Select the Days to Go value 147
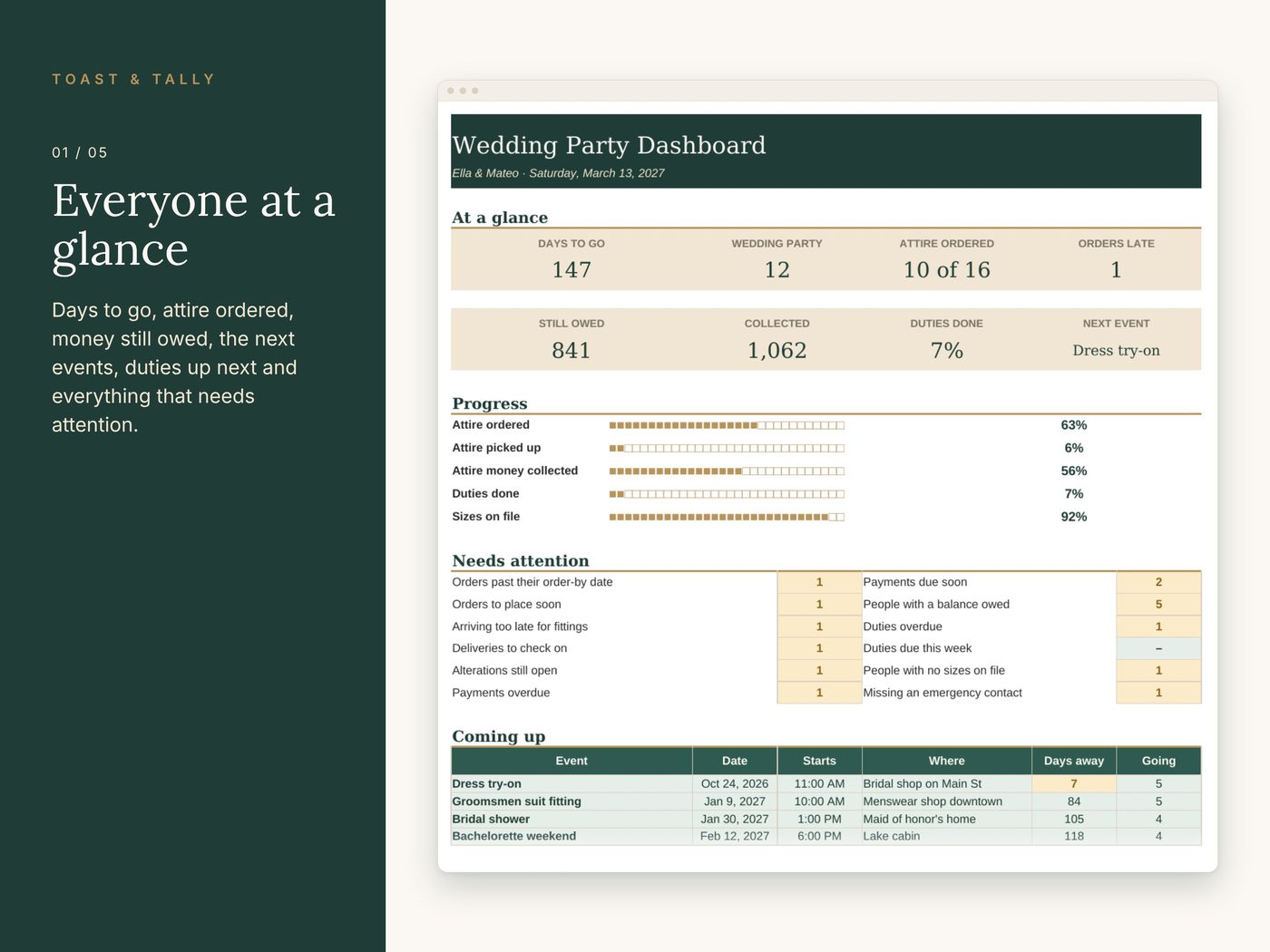The height and width of the screenshot is (952, 1270). click(x=571, y=270)
